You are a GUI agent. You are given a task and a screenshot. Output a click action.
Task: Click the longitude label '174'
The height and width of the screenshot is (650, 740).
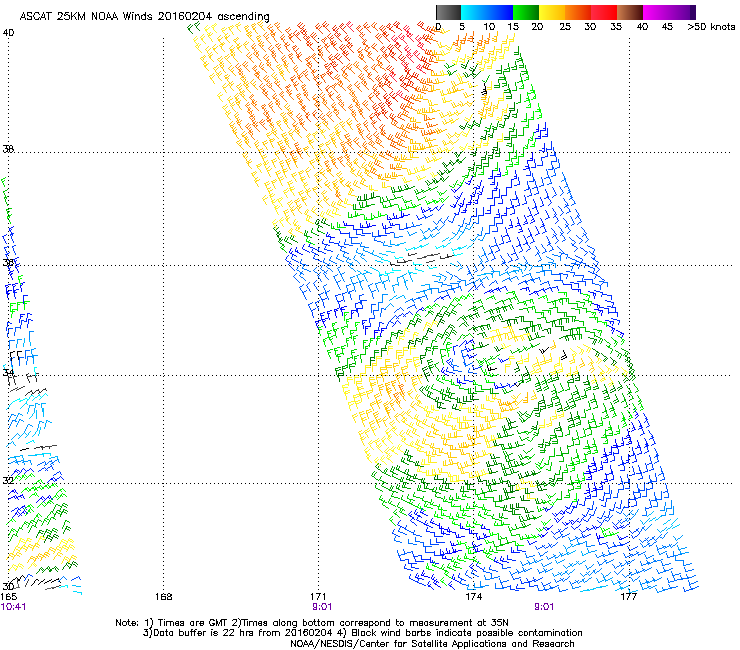coord(473,597)
